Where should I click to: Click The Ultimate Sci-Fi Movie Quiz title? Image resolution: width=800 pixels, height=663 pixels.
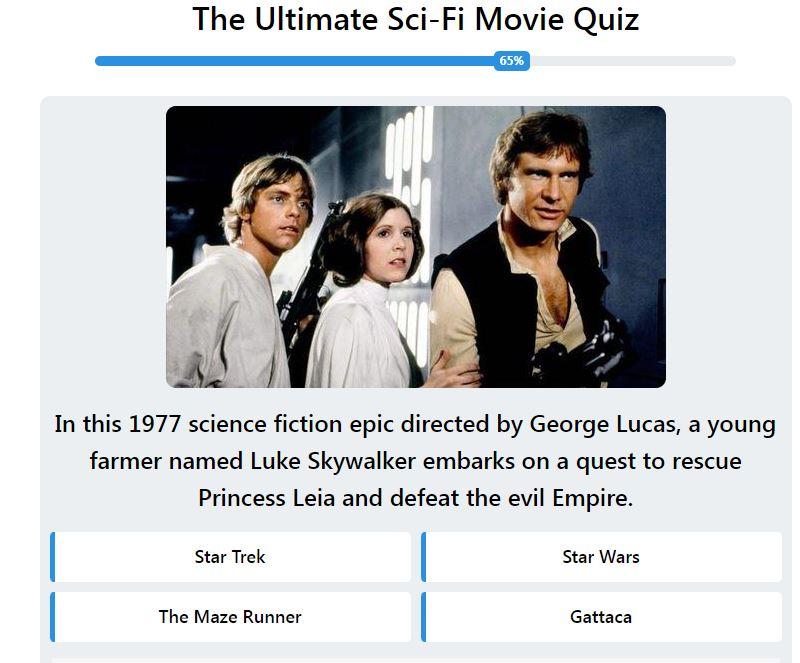(x=416, y=19)
